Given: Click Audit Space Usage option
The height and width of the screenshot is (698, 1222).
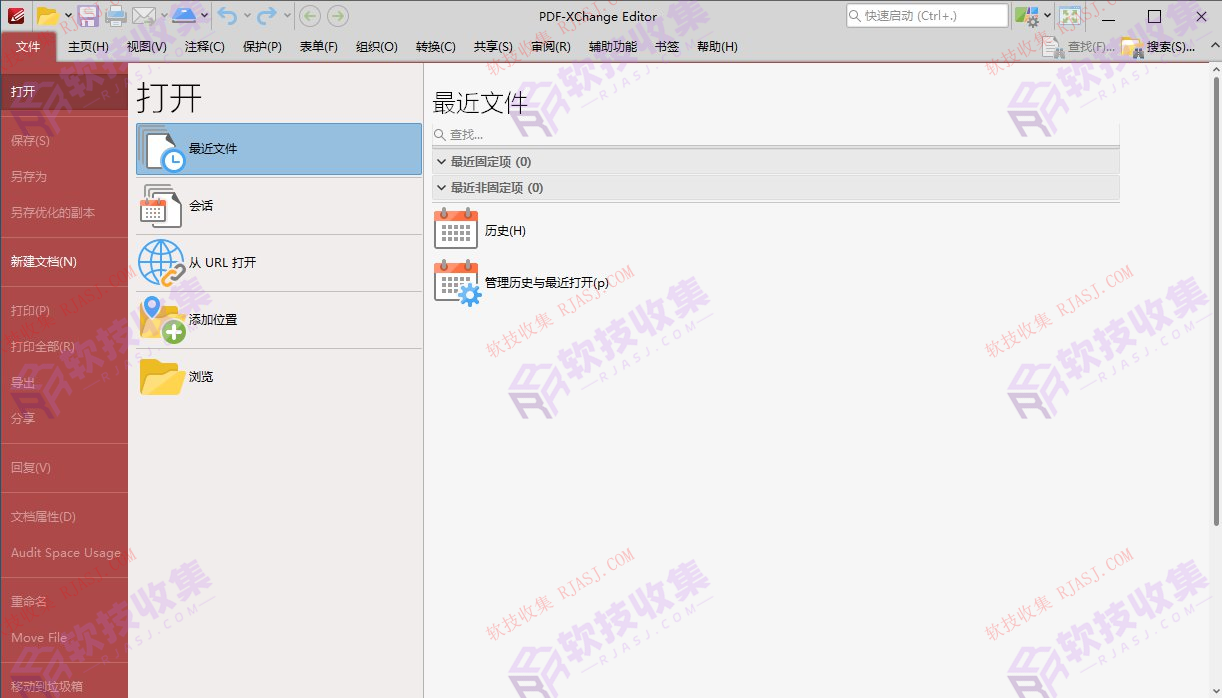Looking at the screenshot, I should click(64, 552).
